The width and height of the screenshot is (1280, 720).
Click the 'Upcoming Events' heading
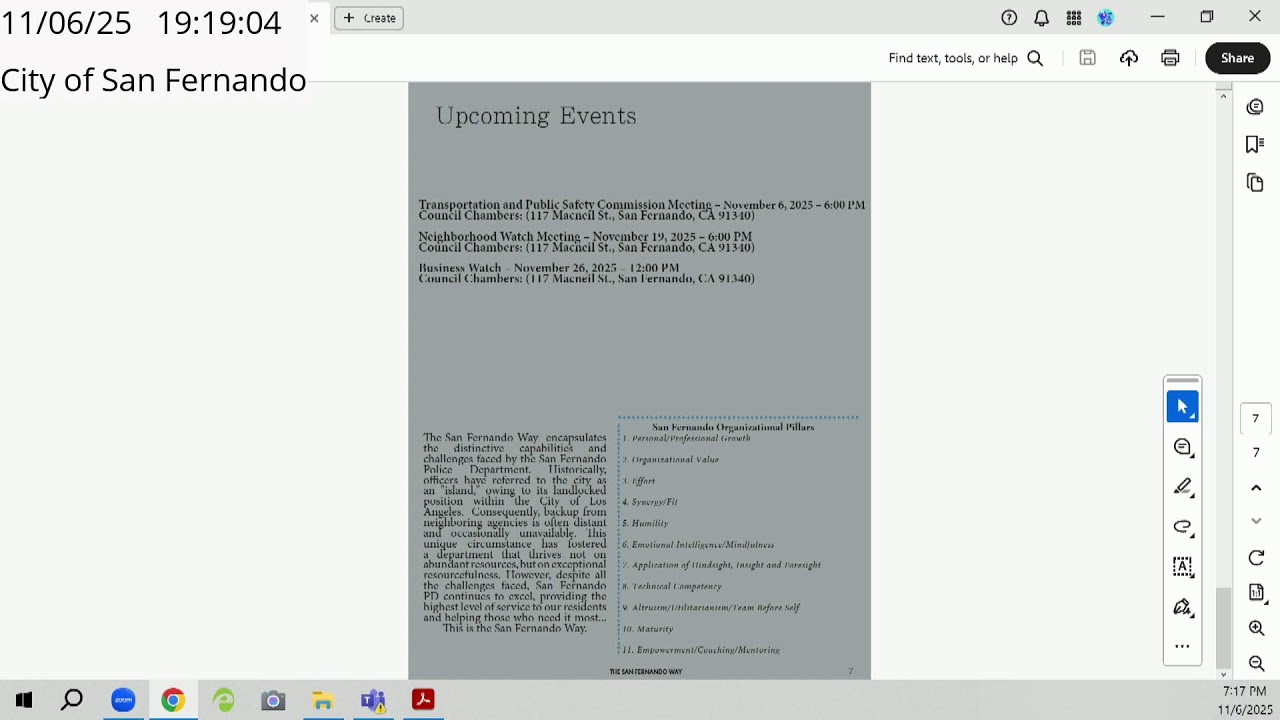click(536, 116)
